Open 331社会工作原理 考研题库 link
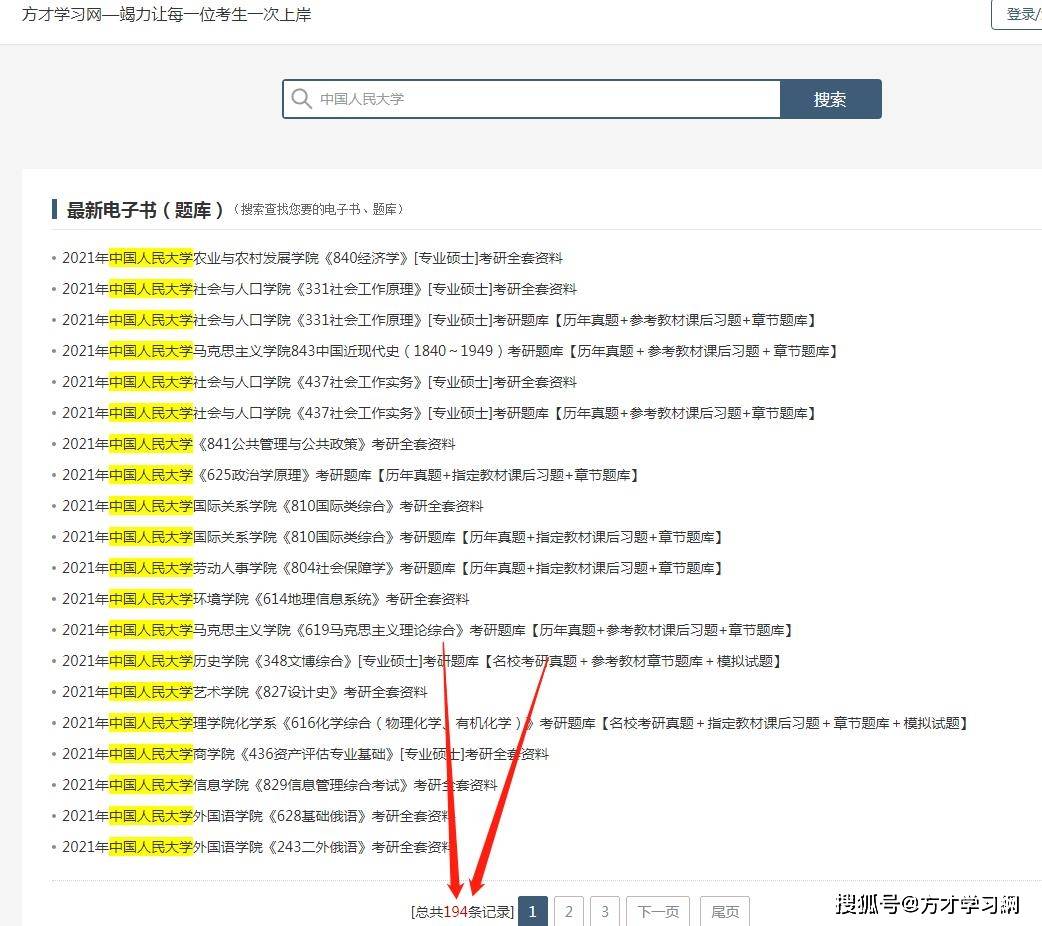The width and height of the screenshot is (1042, 926). click(439, 320)
